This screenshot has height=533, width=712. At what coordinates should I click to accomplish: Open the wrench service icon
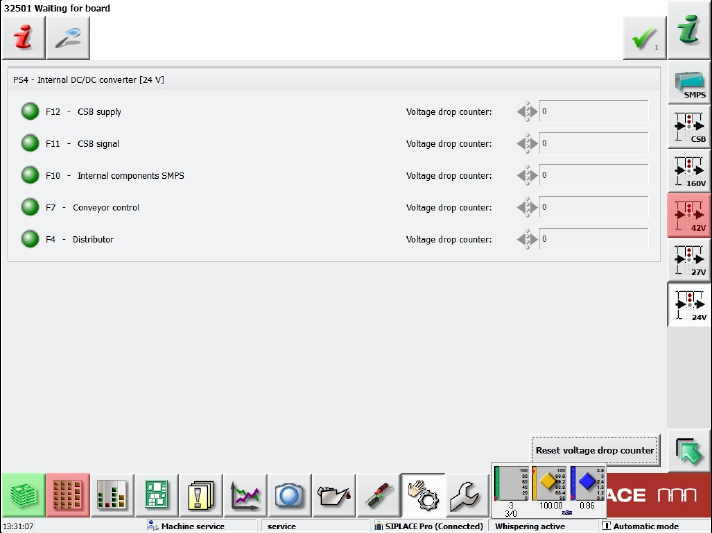[x=467, y=495]
